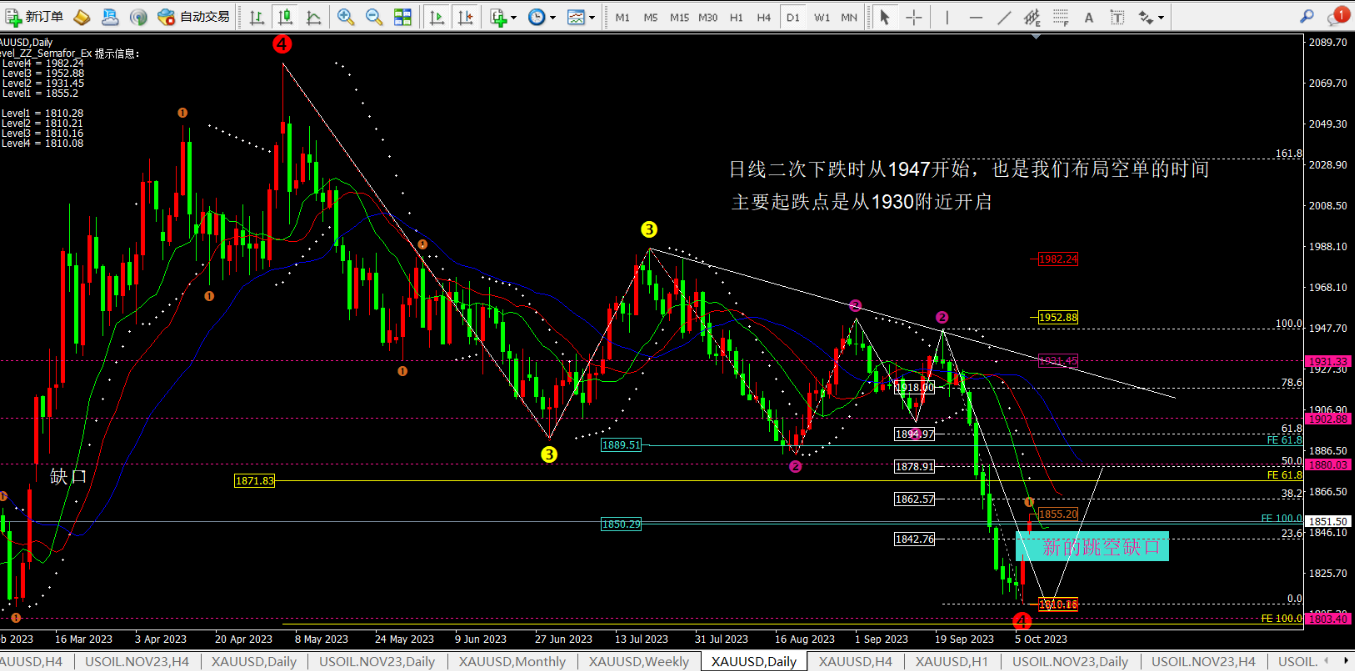This screenshot has width=1355, height=671.
Task: Toggle chart auto scroll
Action: [x=437, y=17]
